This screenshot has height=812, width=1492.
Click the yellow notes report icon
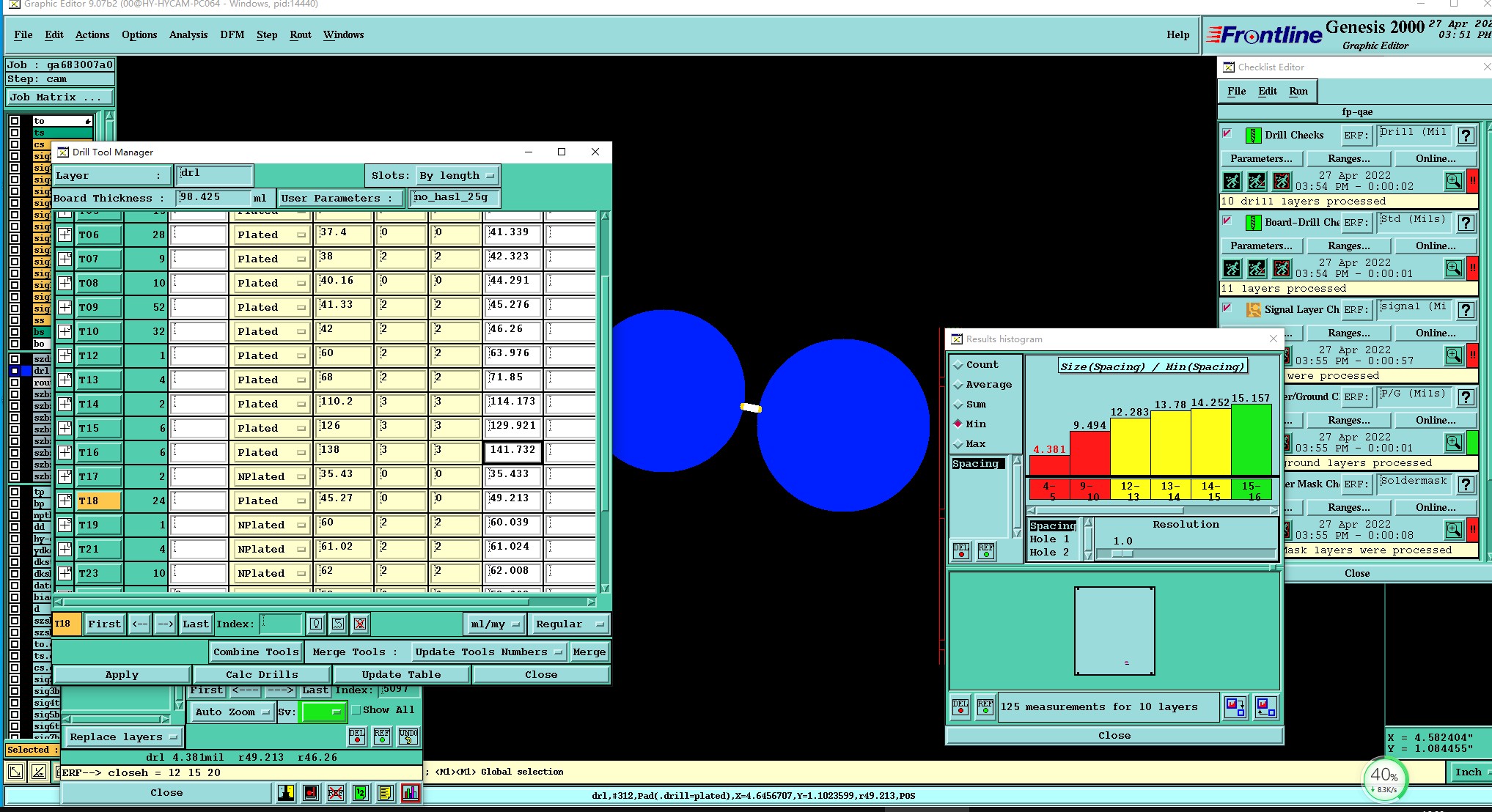pos(385,793)
